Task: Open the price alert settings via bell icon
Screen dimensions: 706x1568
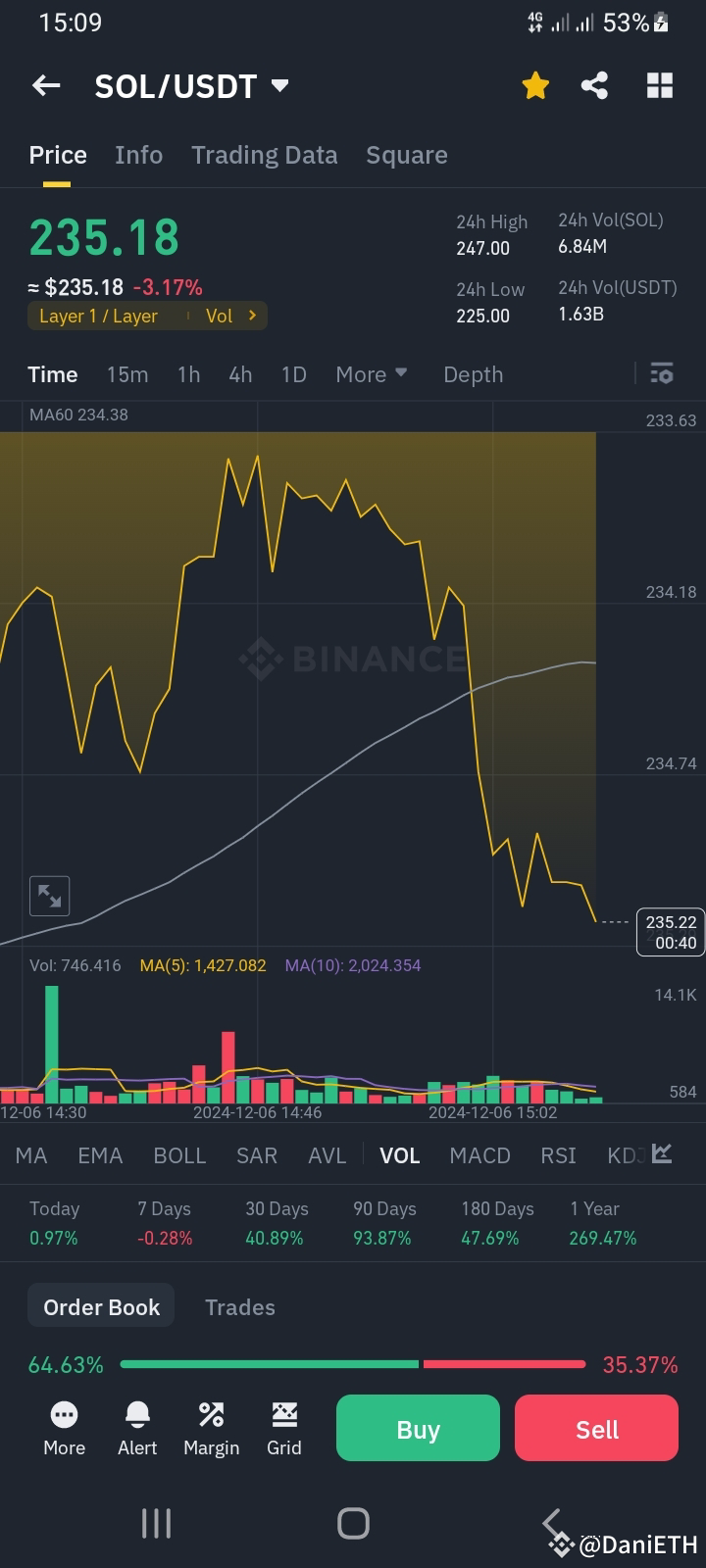Action: point(136,1428)
